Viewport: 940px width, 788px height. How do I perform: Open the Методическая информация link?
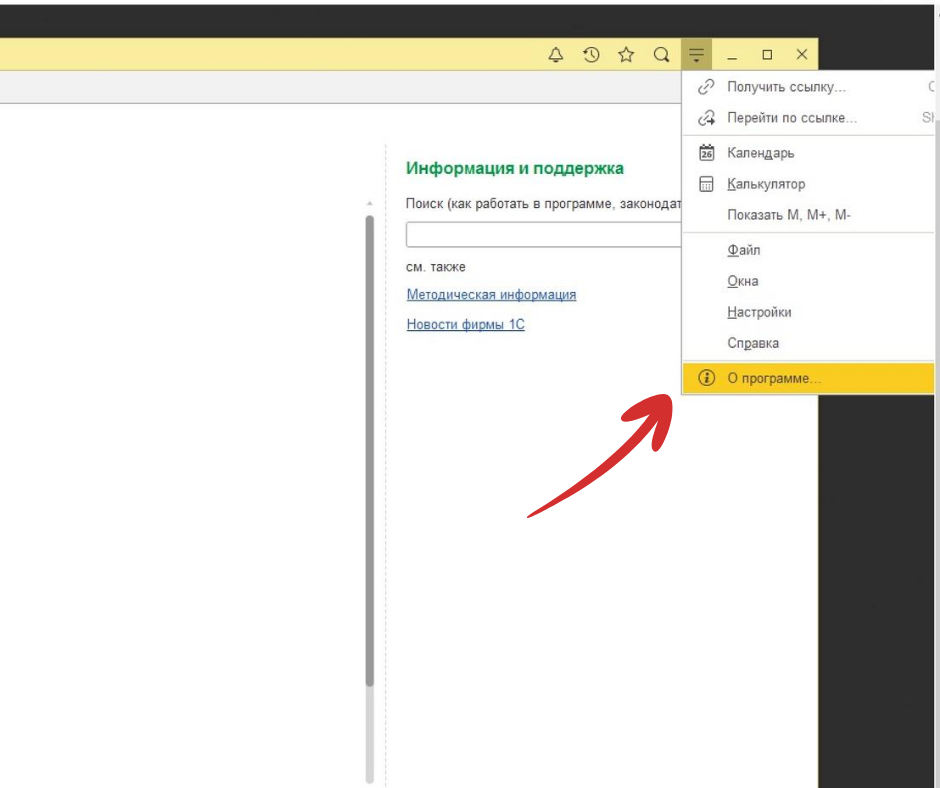click(x=491, y=295)
